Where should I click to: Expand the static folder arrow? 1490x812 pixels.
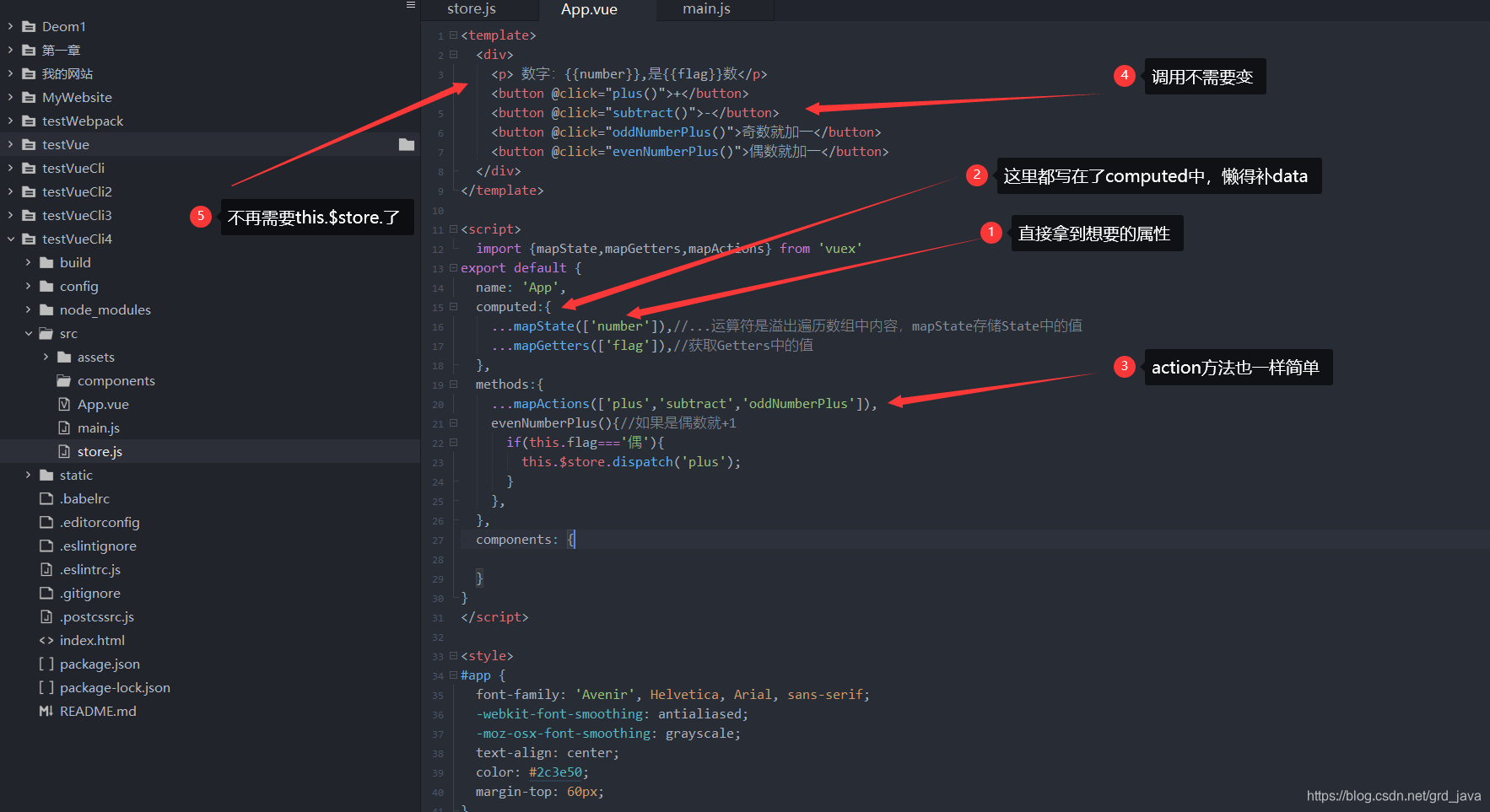pos(28,476)
